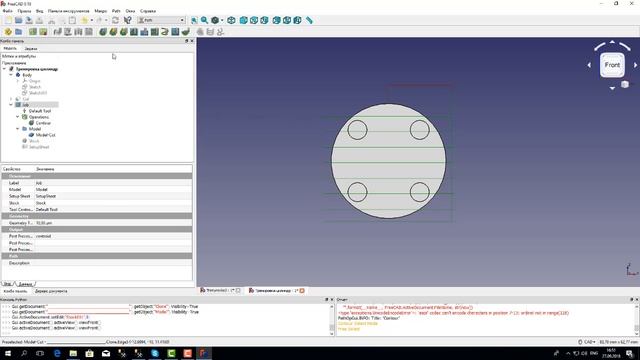This screenshot has width=640, height=360.
Task: Select the Sketch tree item under Body
Action: tap(35, 87)
